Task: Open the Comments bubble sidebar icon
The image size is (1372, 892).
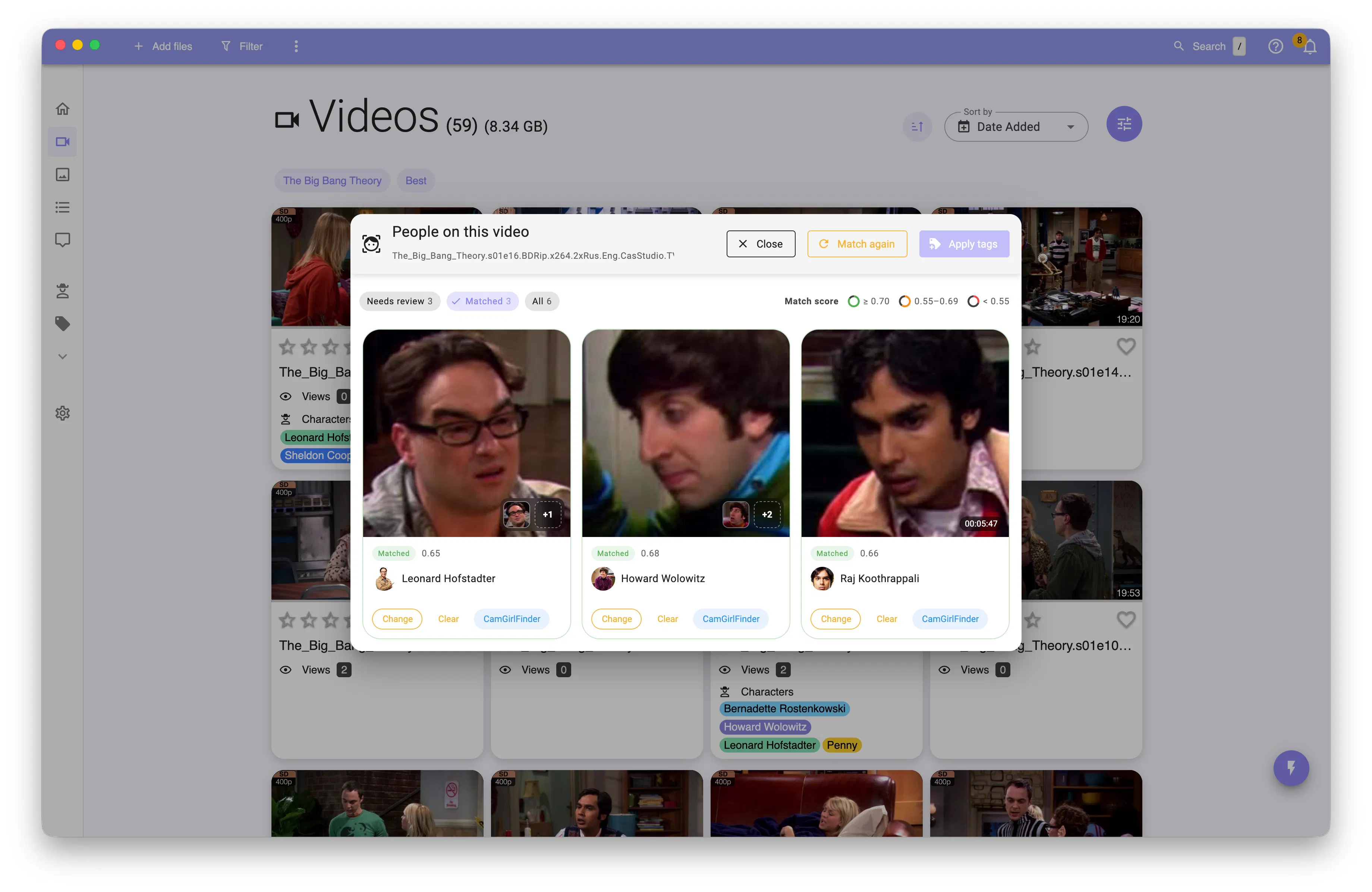Action: coord(62,240)
